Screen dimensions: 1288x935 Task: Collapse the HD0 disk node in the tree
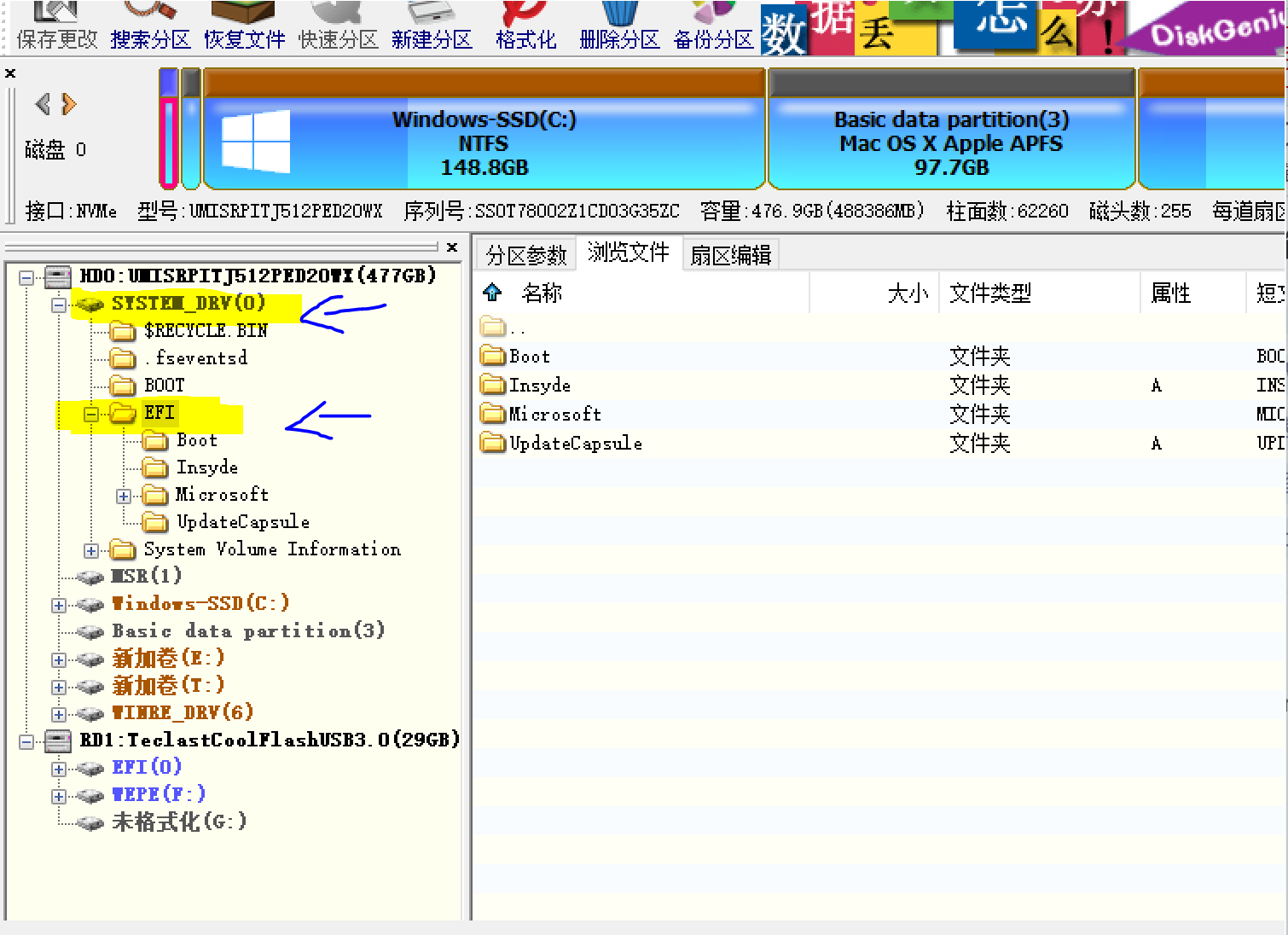pyautogui.click(x=26, y=277)
